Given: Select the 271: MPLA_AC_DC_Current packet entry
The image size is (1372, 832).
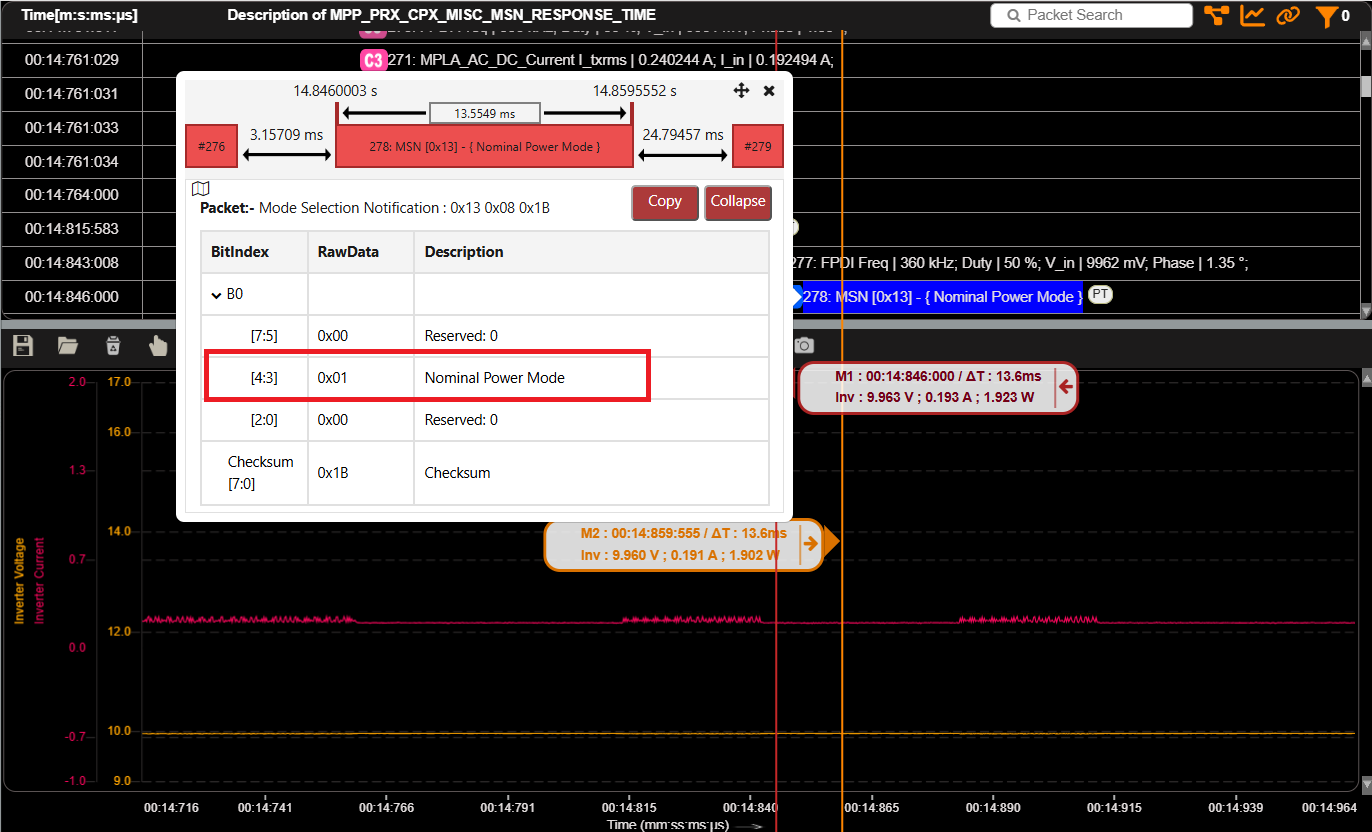Looking at the screenshot, I should 611,60.
